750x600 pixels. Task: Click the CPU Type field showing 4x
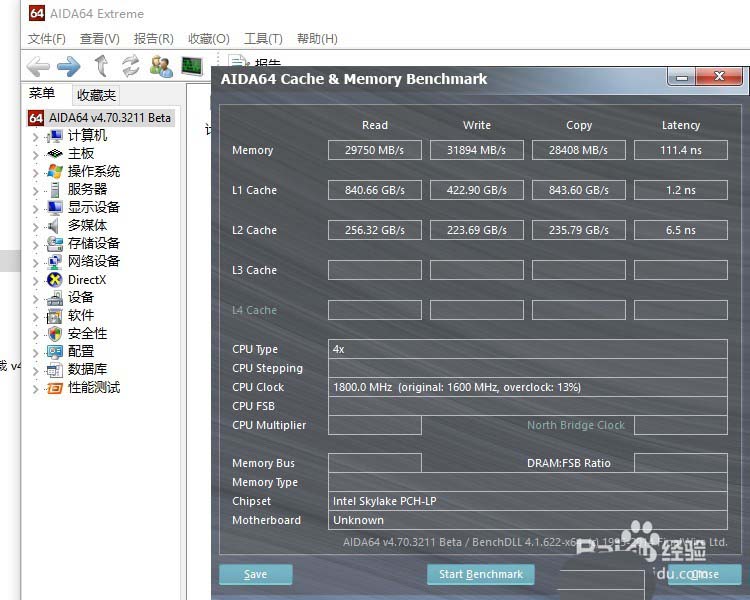528,349
